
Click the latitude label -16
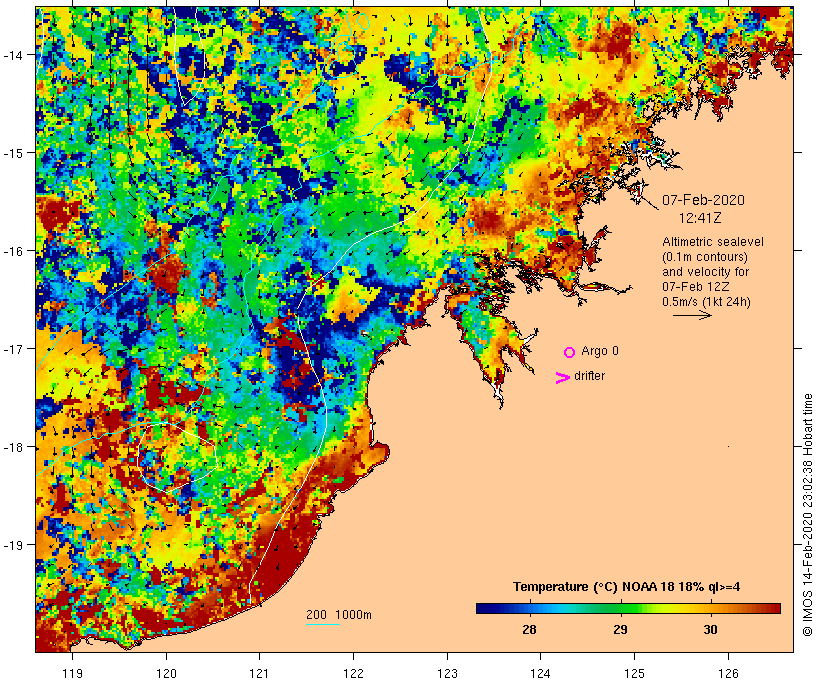[x=12, y=251]
